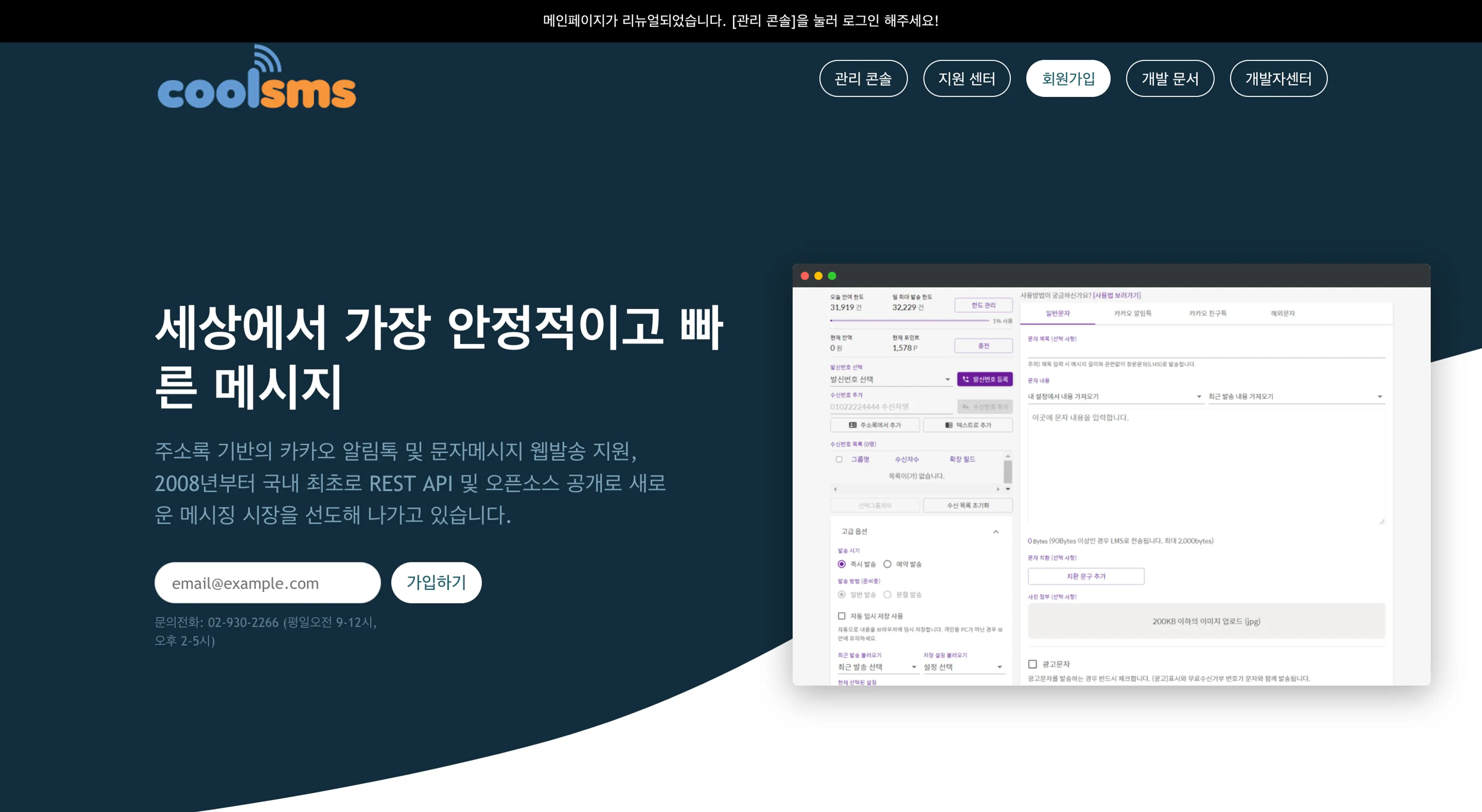Click the recipient list scroll down arrow
The height and width of the screenshot is (812, 1482).
[x=1008, y=489]
